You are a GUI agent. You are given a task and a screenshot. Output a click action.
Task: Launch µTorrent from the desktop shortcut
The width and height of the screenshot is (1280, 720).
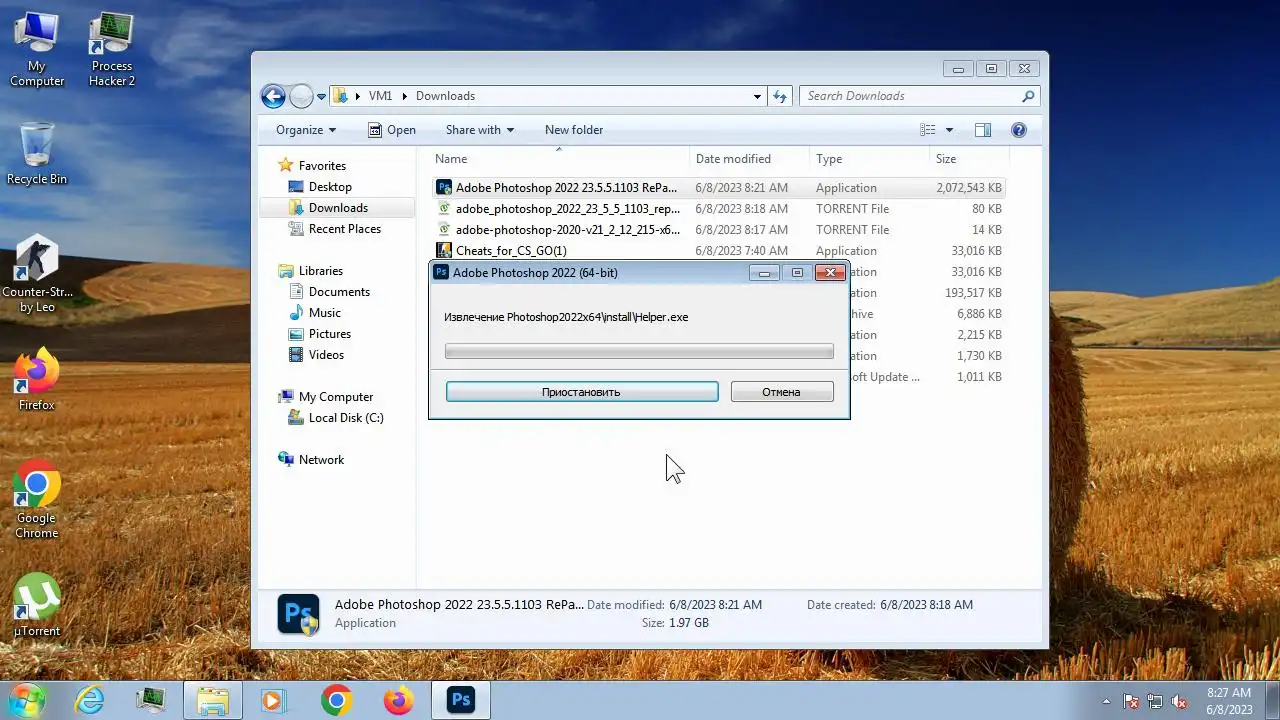tap(37, 605)
